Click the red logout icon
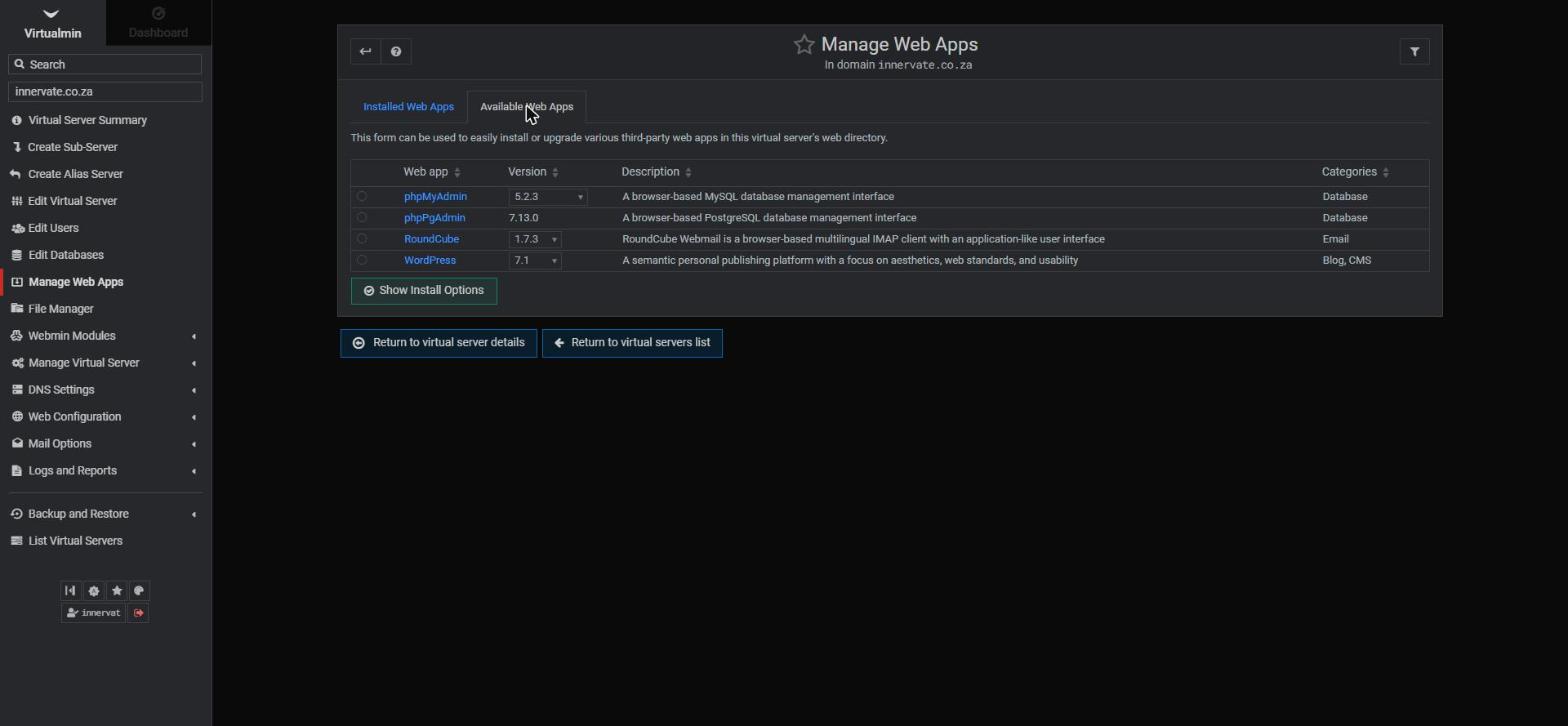The width and height of the screenshot is (1568, 726). point(139,613)
